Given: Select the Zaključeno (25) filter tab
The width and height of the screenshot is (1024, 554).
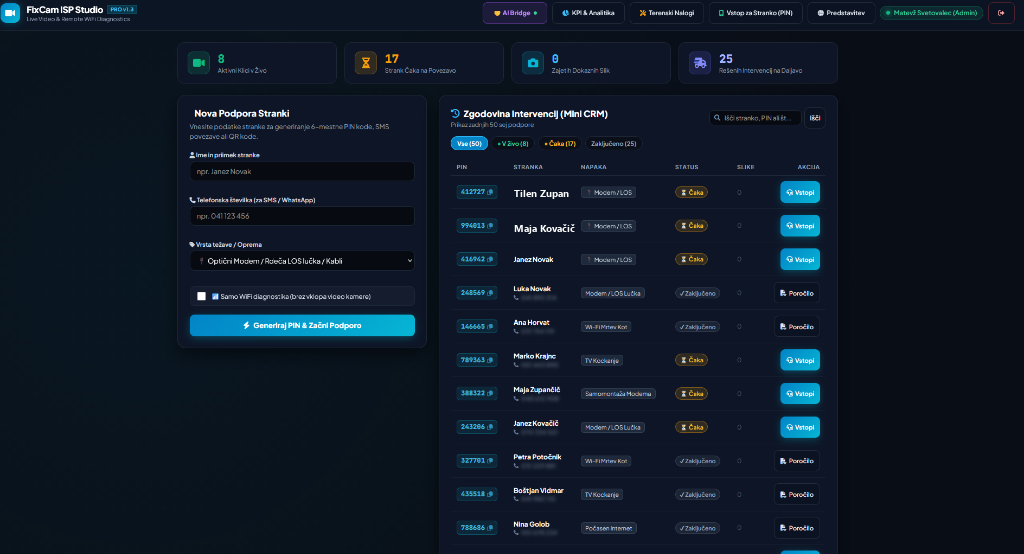Looking at the screenshot, I should point(613,144).
